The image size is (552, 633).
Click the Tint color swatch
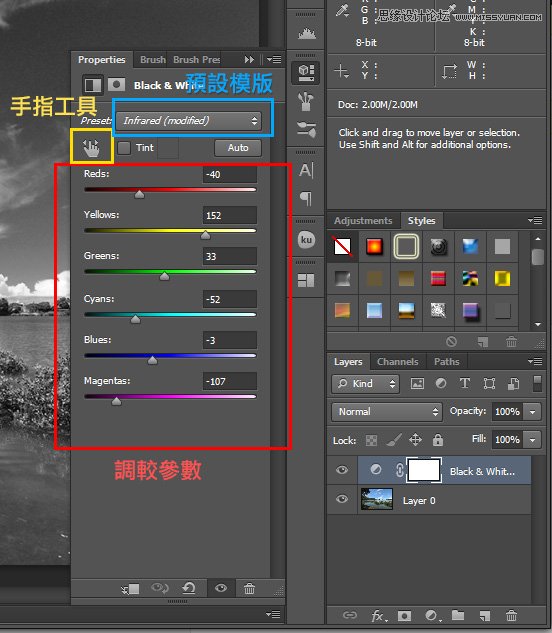pyautogui.click(x=168, y=148)
